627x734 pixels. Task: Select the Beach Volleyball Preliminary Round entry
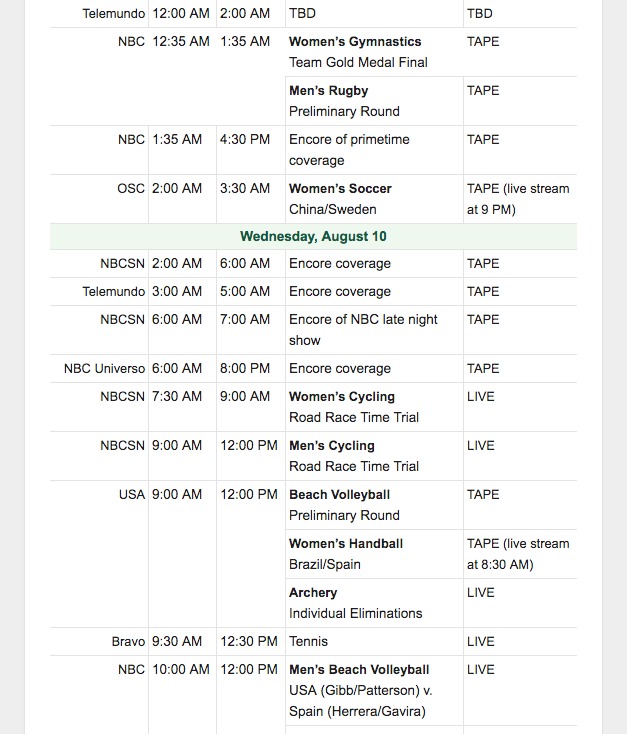[374, 505]
